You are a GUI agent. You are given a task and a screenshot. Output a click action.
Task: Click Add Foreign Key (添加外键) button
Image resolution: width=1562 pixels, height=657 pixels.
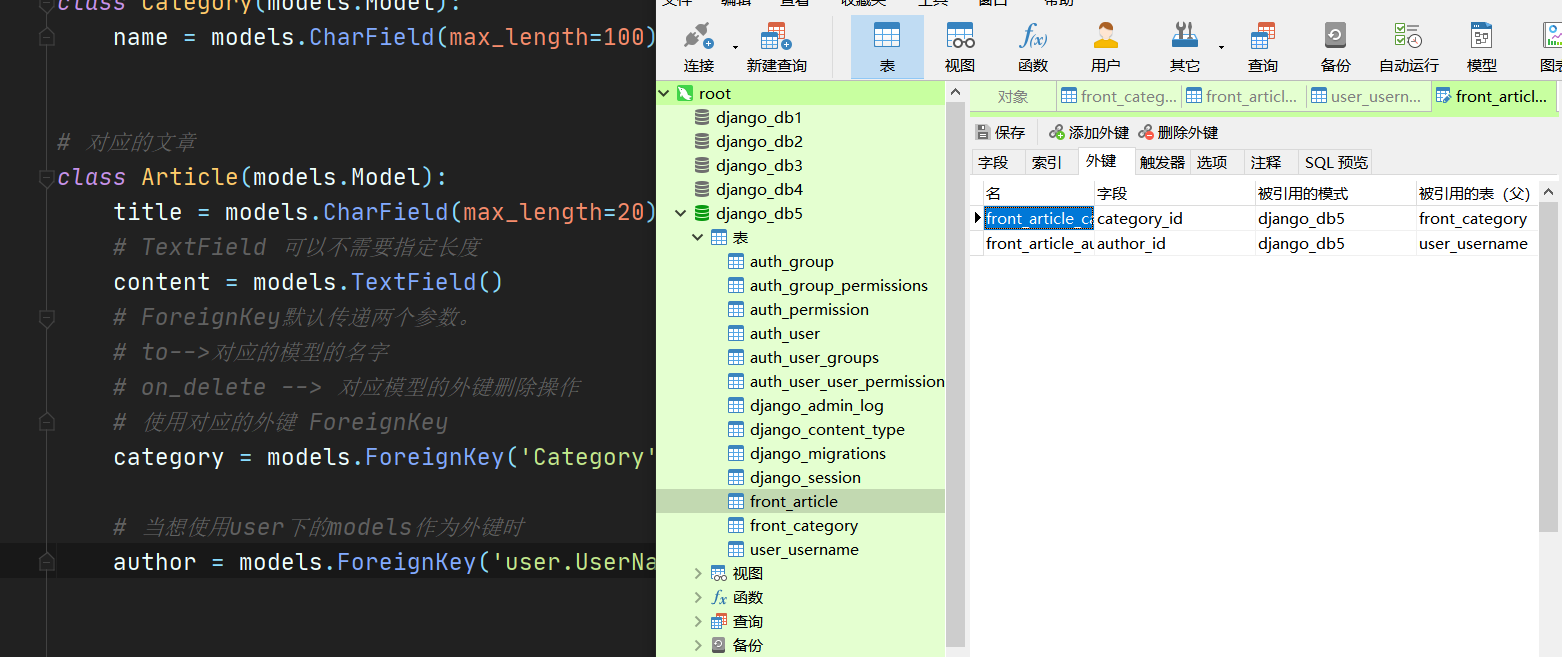[1089, 133]
